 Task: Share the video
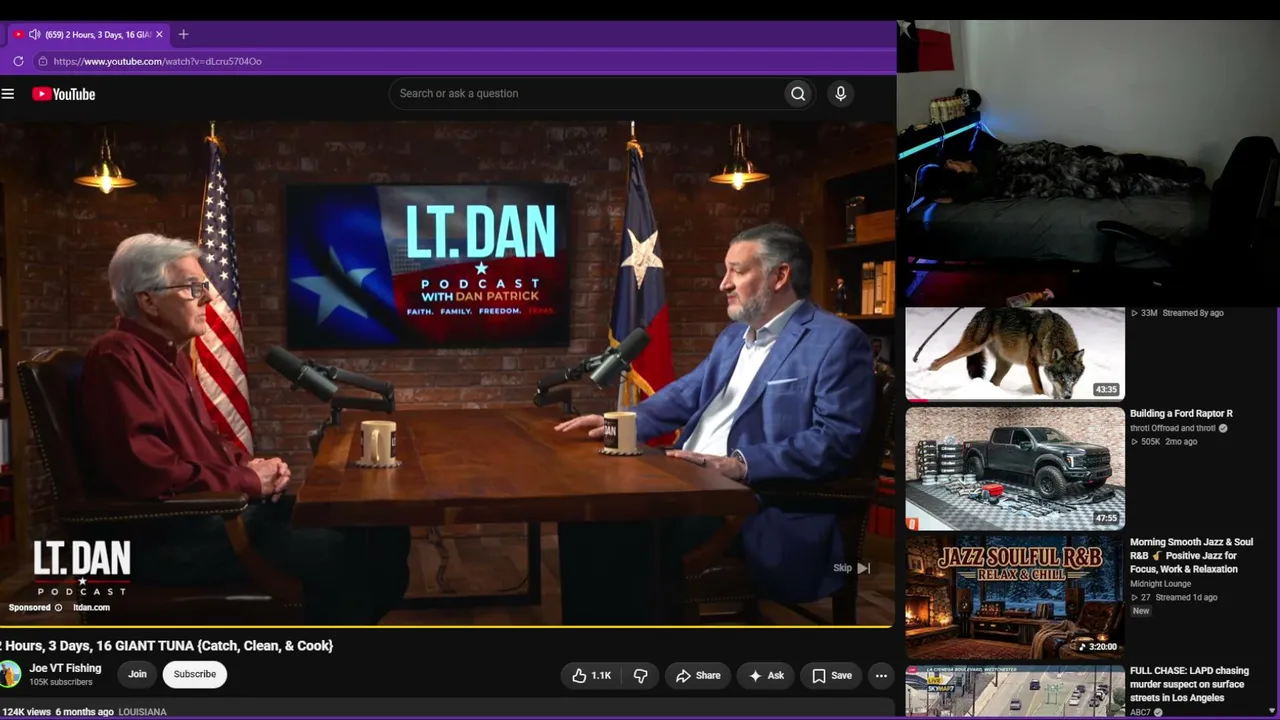click(698, 676)
